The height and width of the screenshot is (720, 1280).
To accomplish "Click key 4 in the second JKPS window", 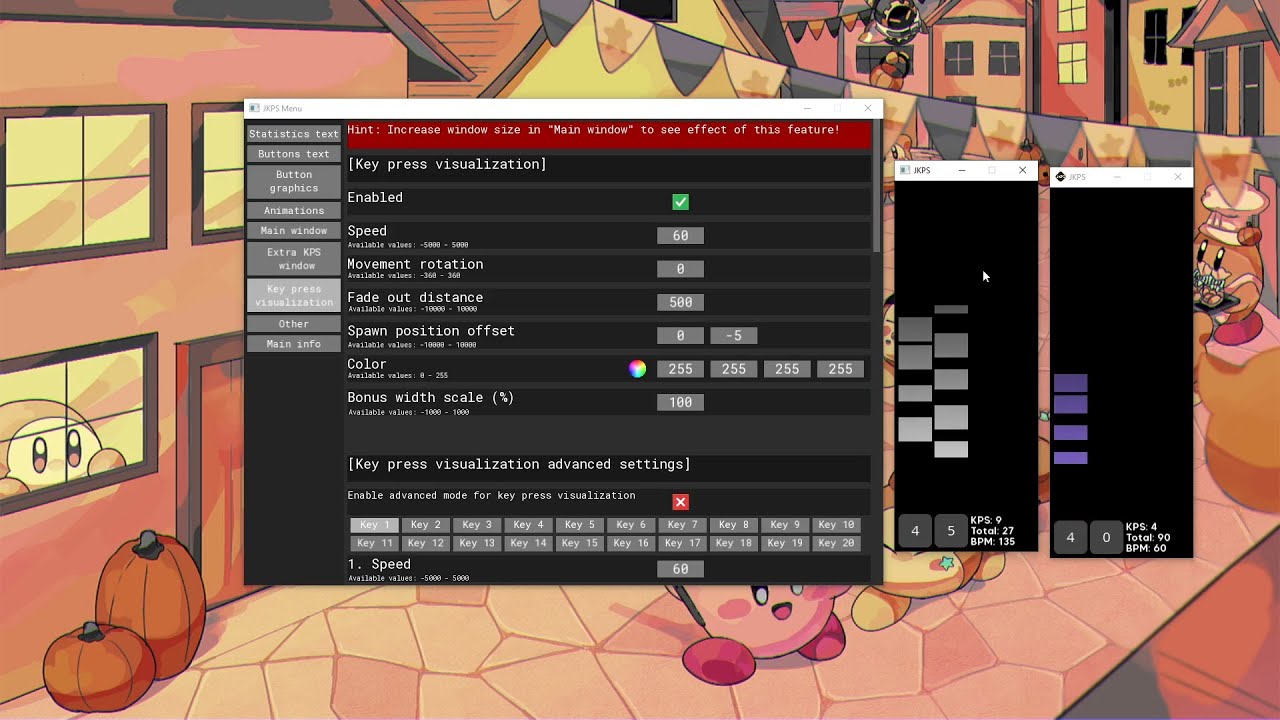I will tap(1070, 537).
